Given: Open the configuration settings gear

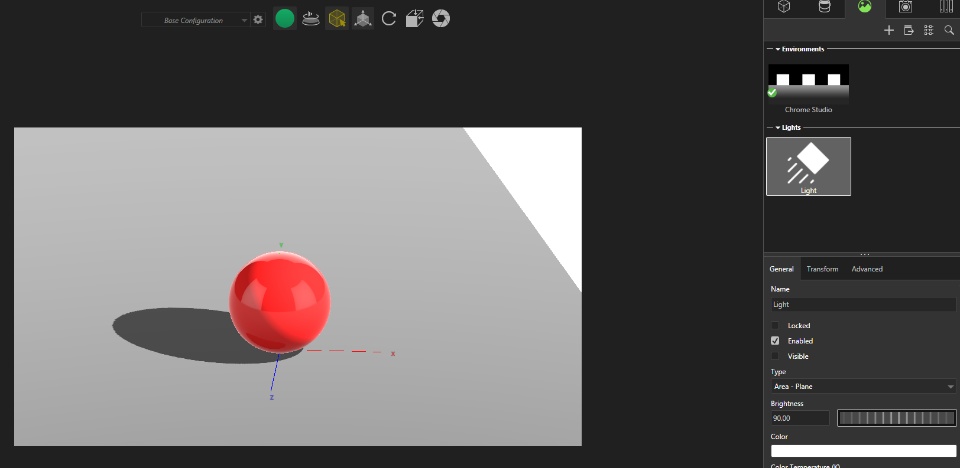Looking at the screenshot, I should [258, 20].
